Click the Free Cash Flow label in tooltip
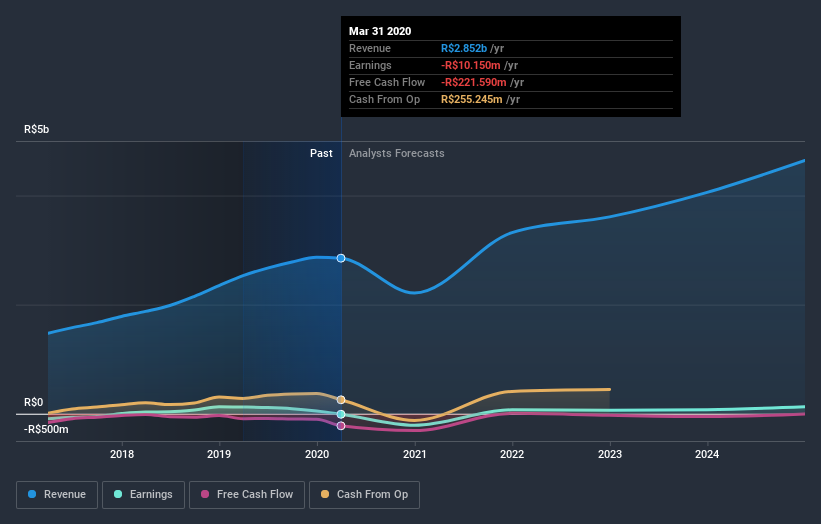Screen dimensions: 821x524 click(x=387, y=82)
